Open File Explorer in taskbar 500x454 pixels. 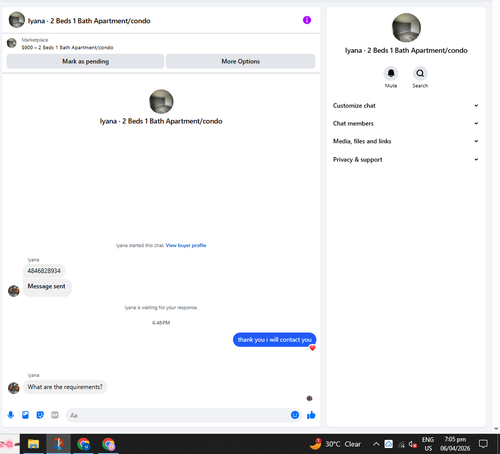(x=33, y=444)
